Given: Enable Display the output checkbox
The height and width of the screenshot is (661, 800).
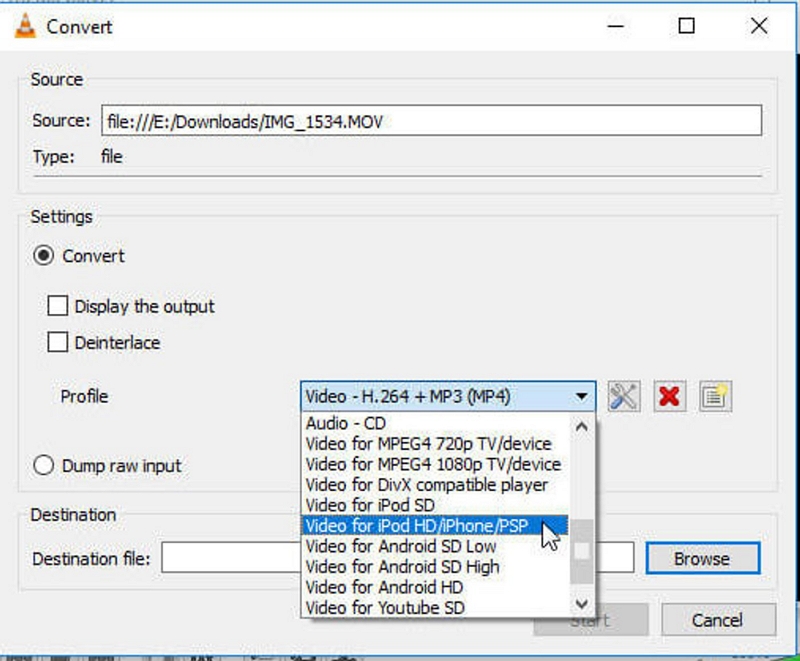Looking at the screenshot, I should pyautogui.click(x=57, y=306).
